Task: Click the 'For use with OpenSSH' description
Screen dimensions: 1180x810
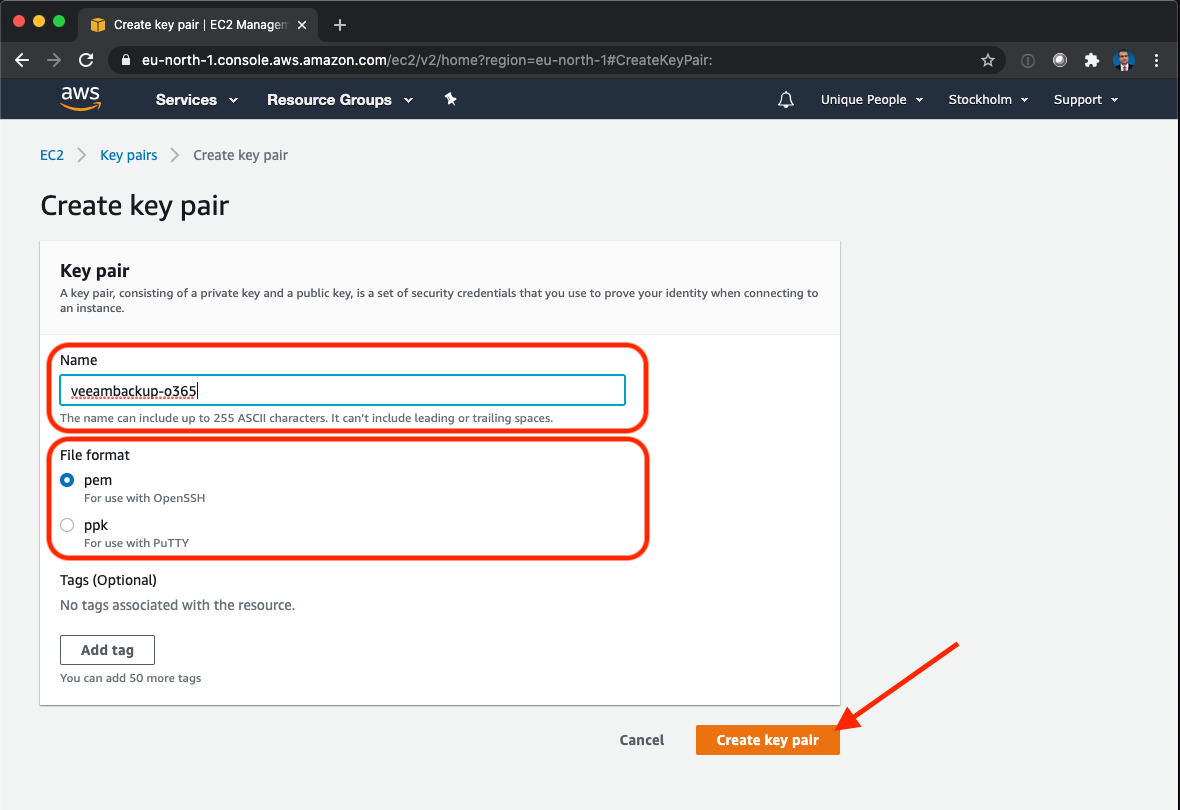Action: tap(144, 498)
